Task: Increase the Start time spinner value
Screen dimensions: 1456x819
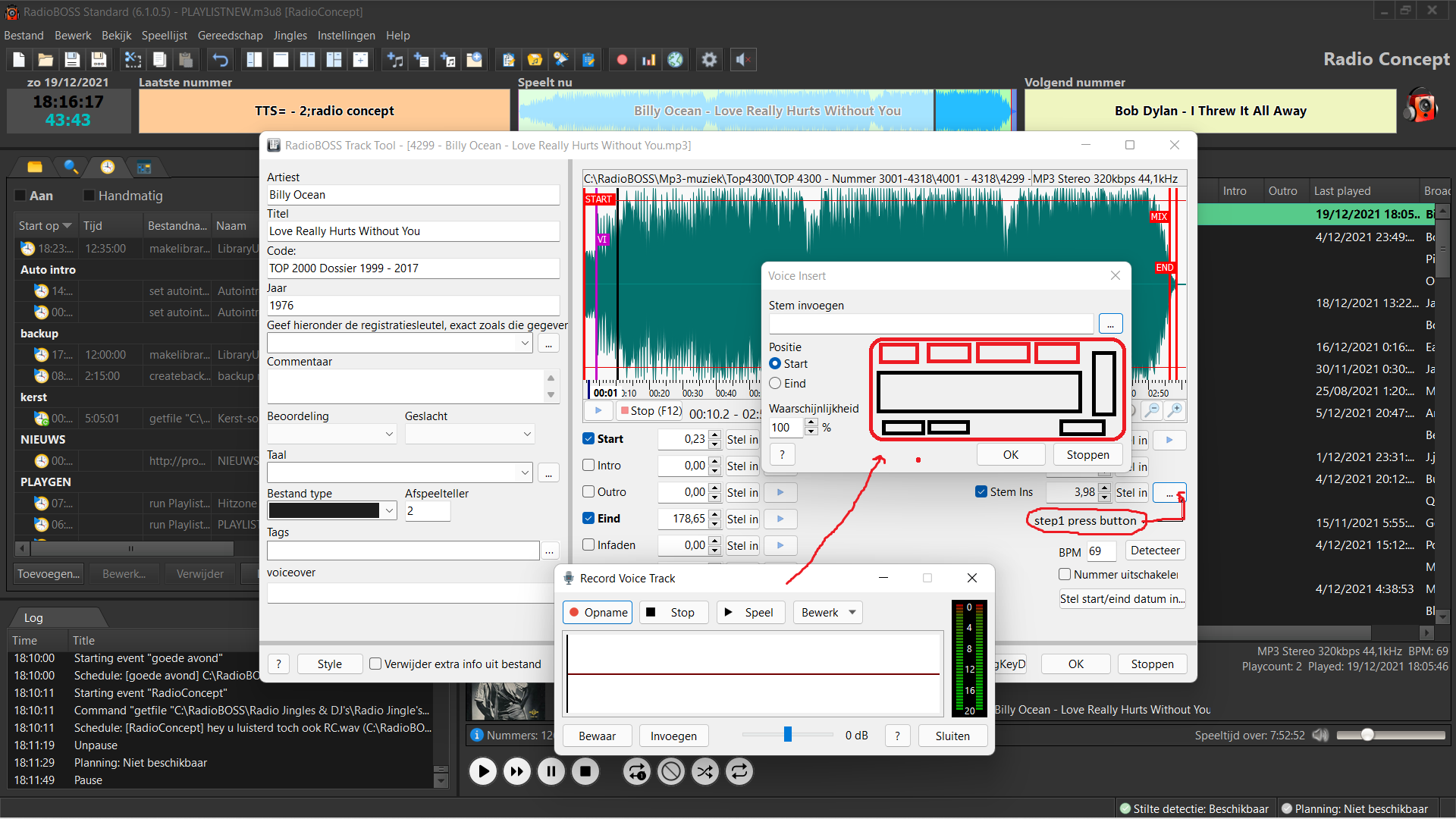Action: coord(714,435)
